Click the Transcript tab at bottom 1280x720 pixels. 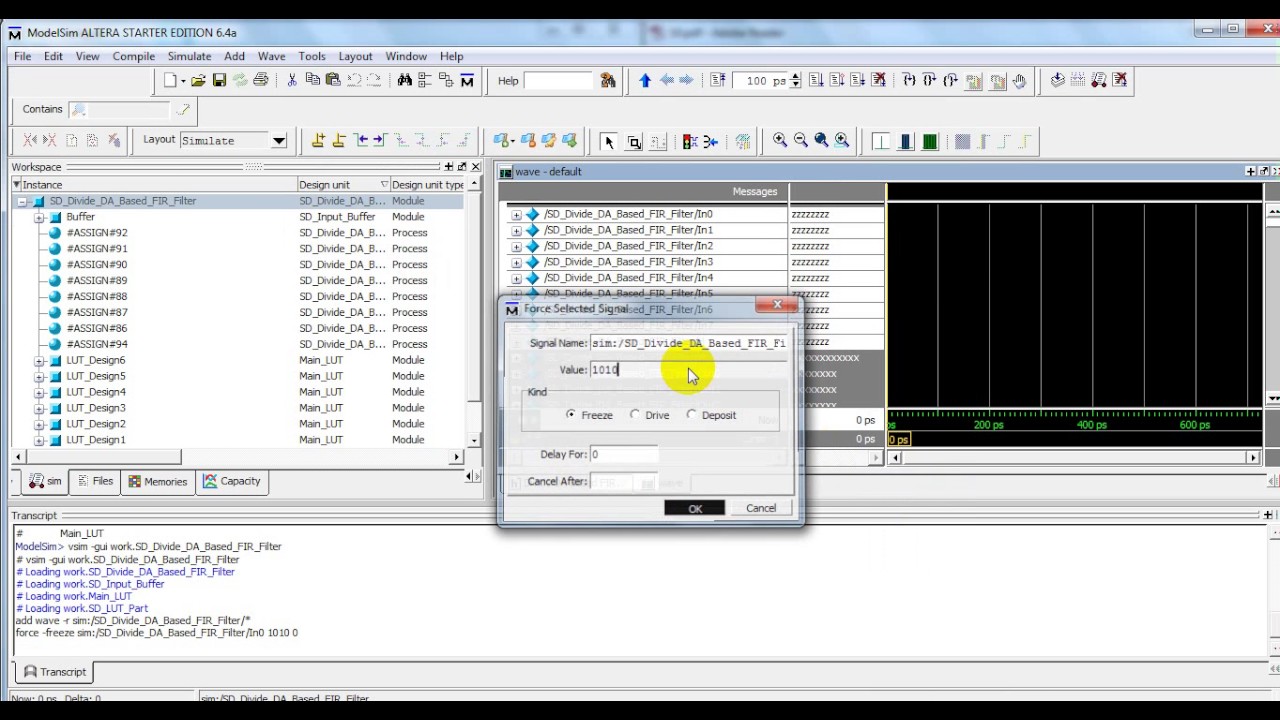pos(55,672)
